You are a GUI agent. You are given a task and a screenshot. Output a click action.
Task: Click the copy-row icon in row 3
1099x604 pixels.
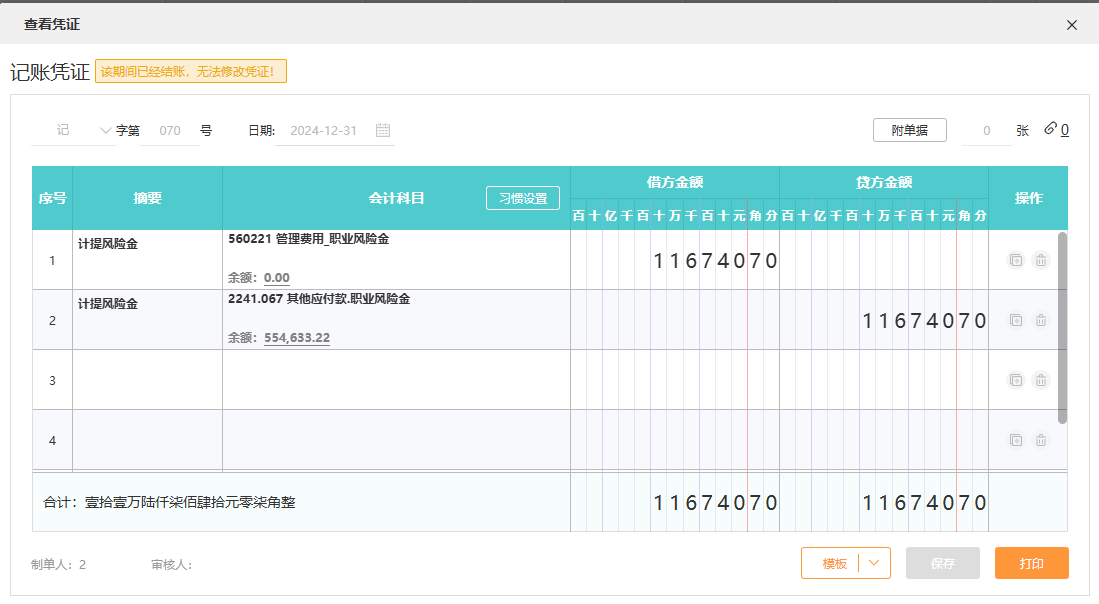click(x=1015, y=380)
